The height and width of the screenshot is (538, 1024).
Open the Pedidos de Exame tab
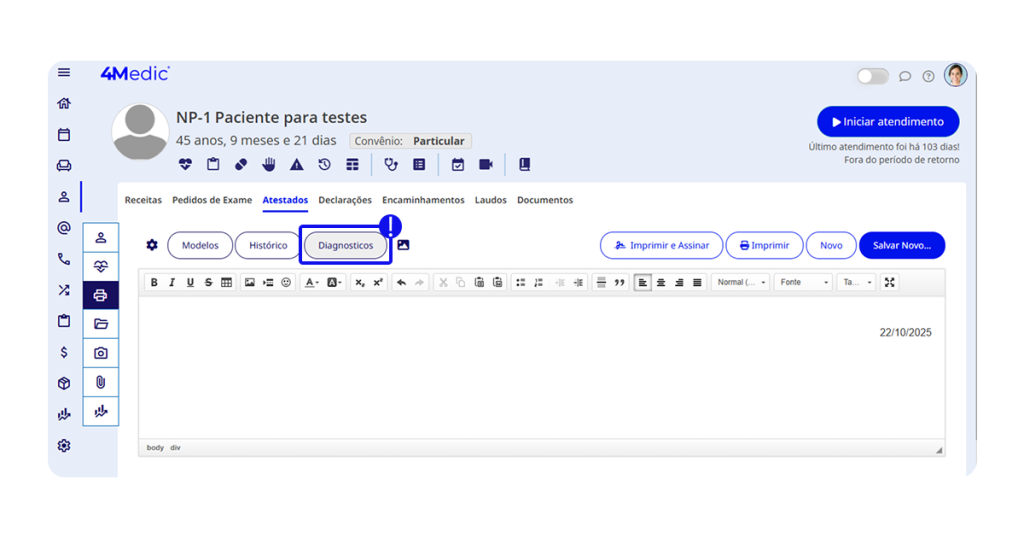click(x=212, y=200)
